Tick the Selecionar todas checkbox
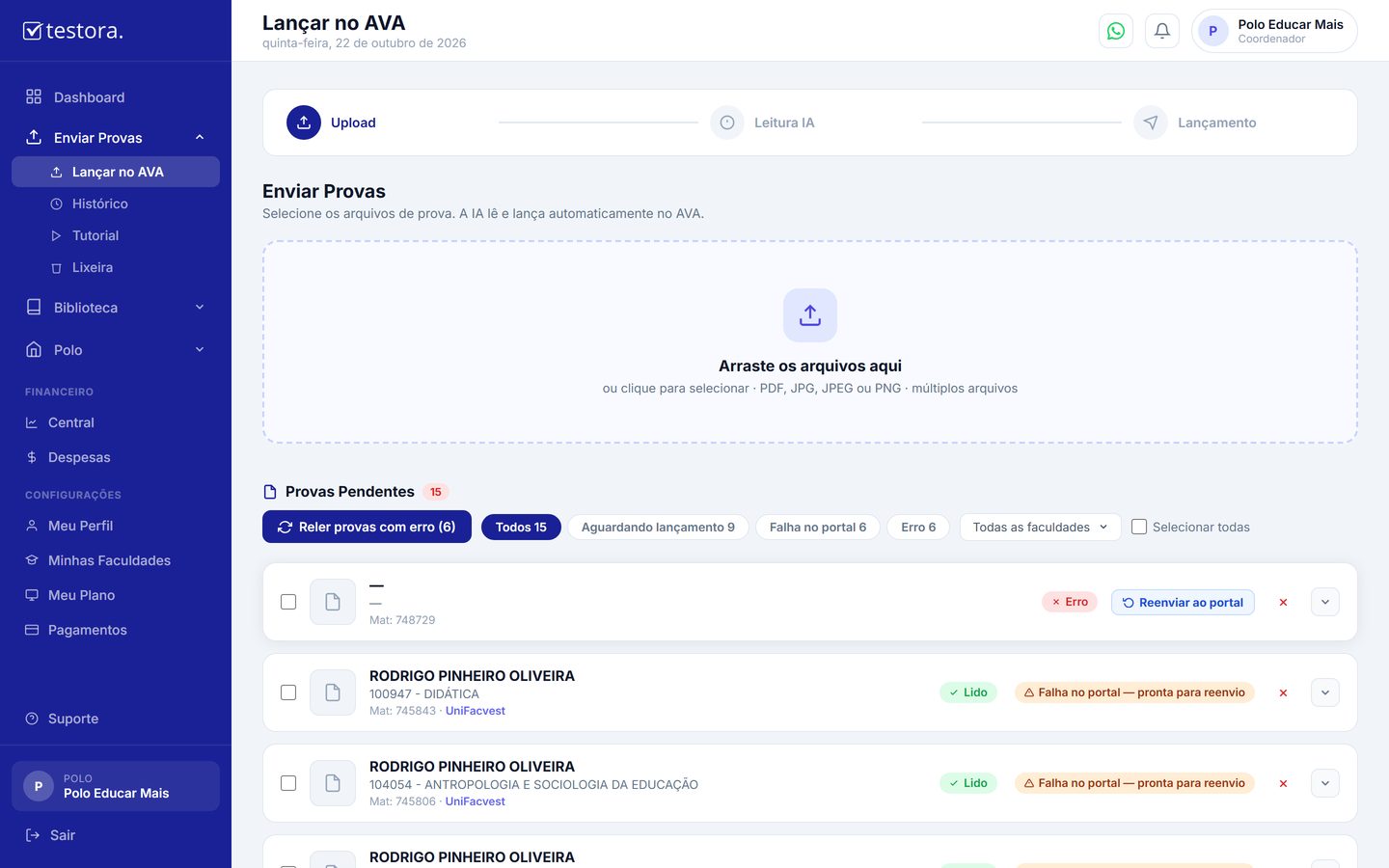 click(x=1139, y=527)
